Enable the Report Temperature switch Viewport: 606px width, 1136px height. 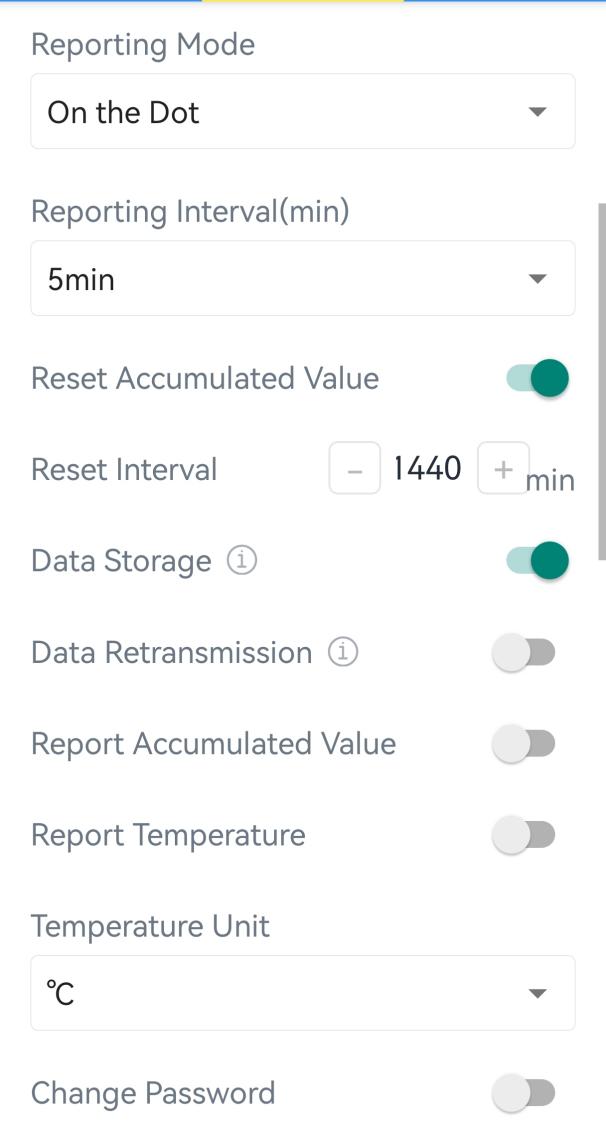(525, 835)
